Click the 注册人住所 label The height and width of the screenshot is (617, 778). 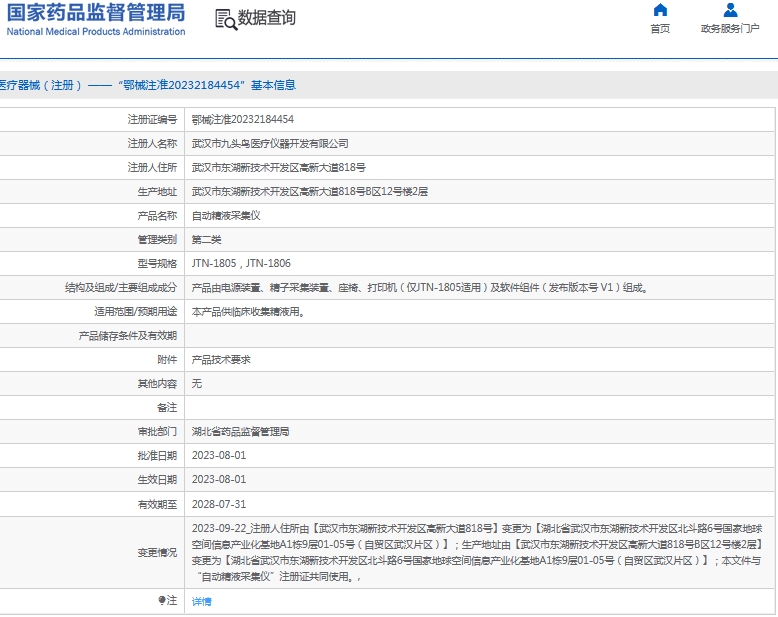click(152, 168)
